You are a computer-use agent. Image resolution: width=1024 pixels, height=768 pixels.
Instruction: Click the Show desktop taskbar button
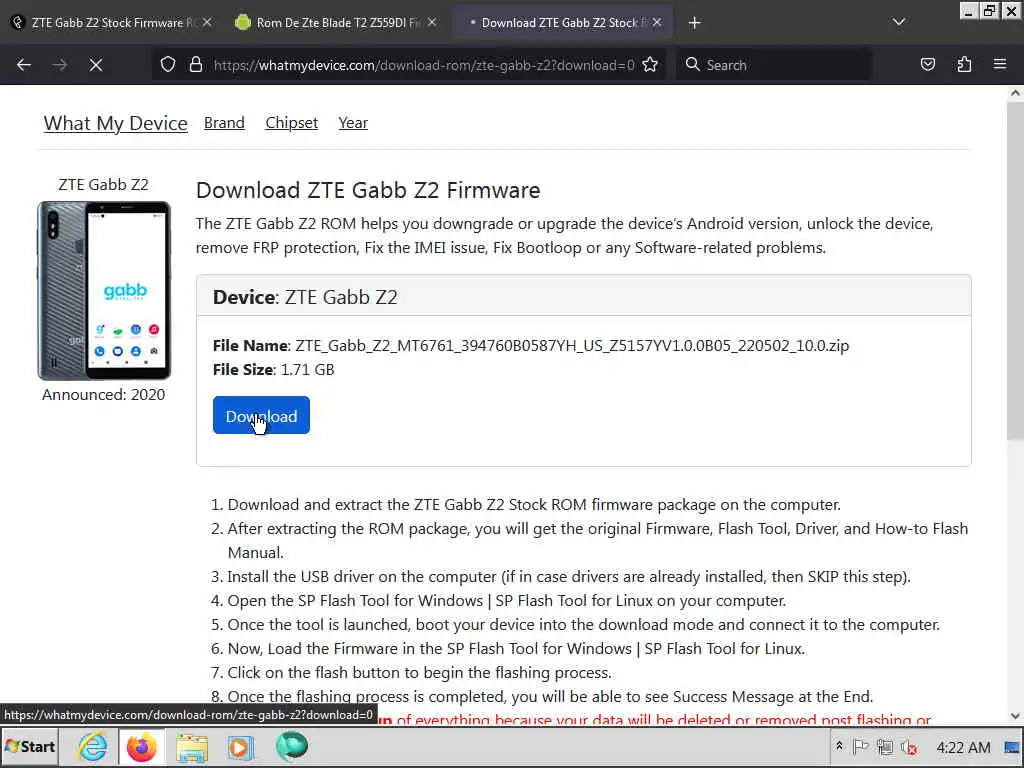pyautogui.click(x=1013, y=746)
